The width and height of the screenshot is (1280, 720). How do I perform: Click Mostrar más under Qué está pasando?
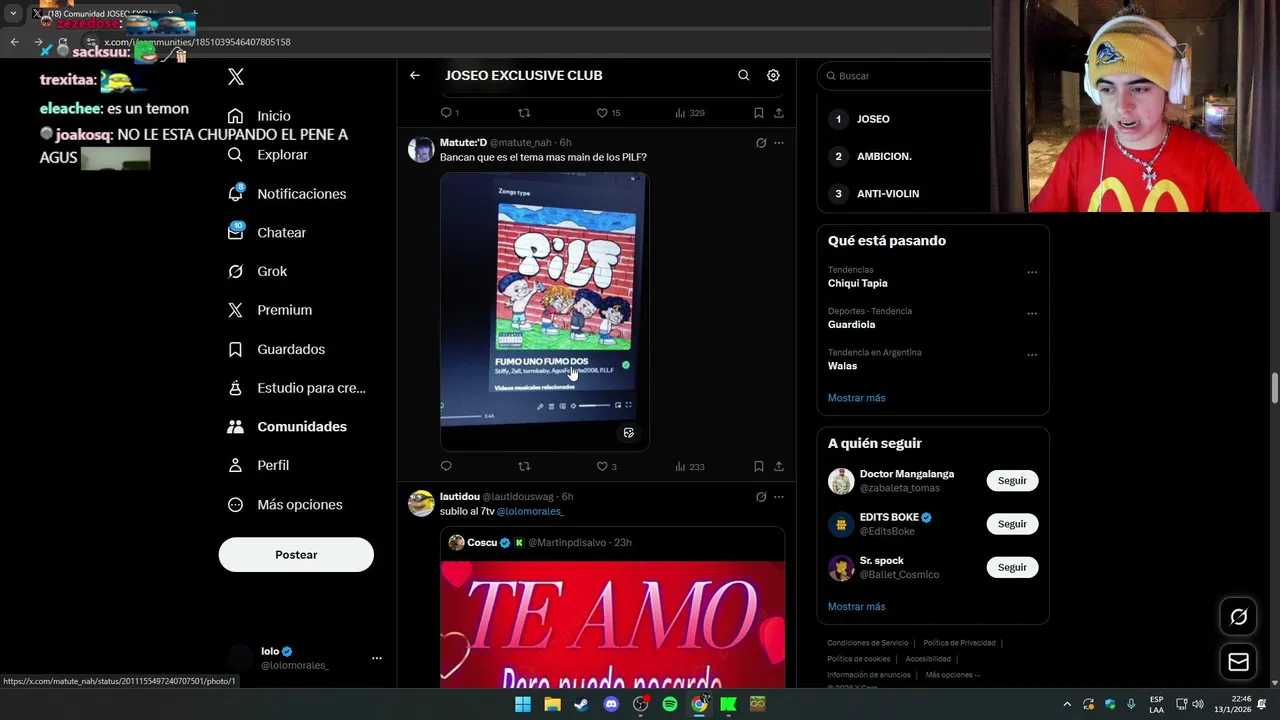click(856, 398)
